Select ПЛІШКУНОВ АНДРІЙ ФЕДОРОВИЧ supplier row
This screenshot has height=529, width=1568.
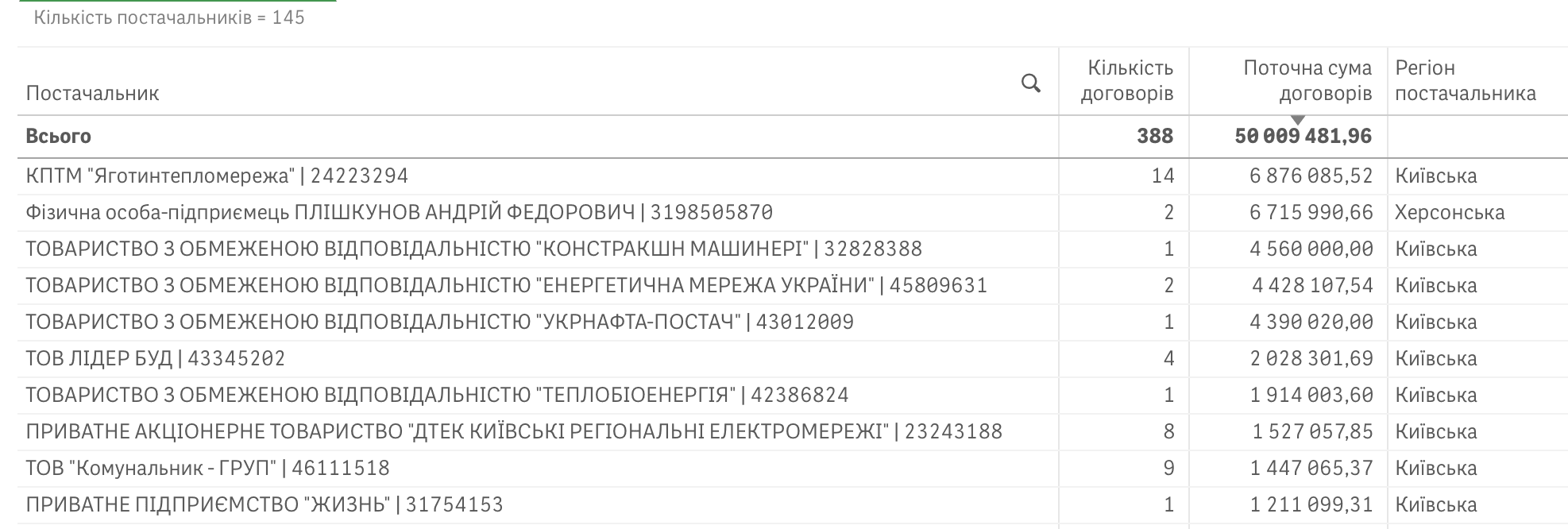pos(399,212)
